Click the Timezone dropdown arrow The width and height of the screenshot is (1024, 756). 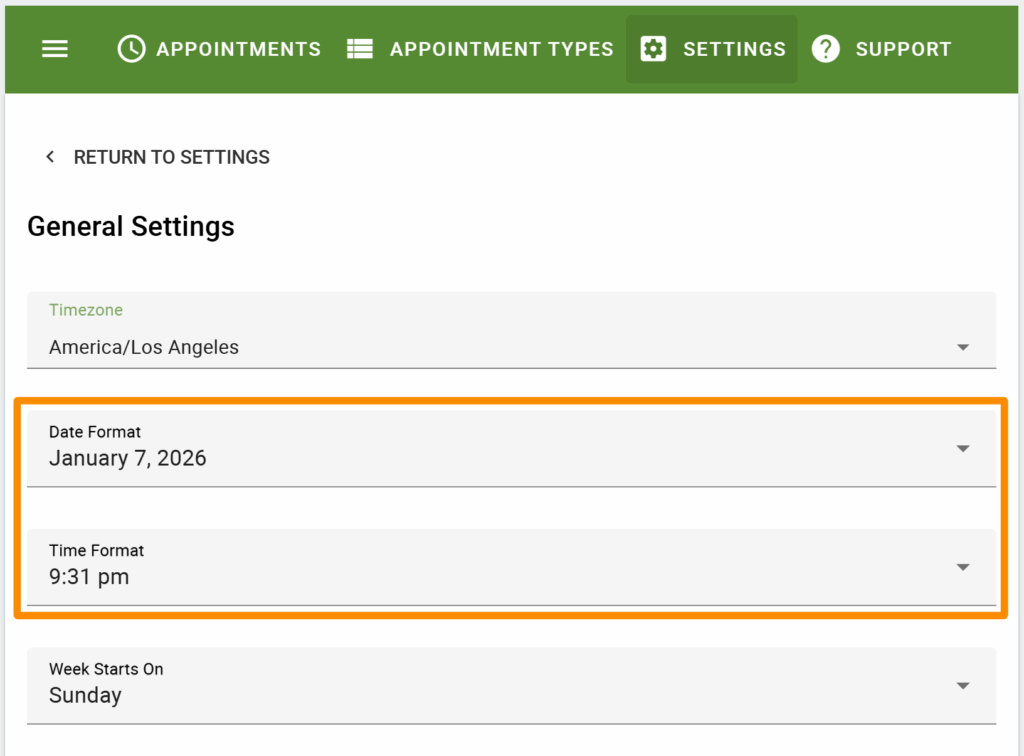[x=962, y=346]
